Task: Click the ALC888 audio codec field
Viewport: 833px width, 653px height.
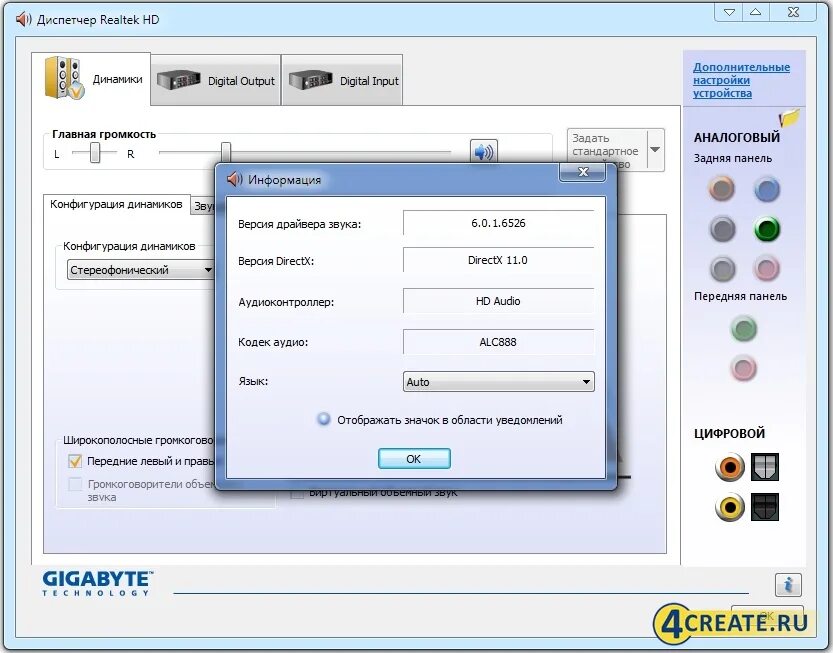Action: pos(498,342)
